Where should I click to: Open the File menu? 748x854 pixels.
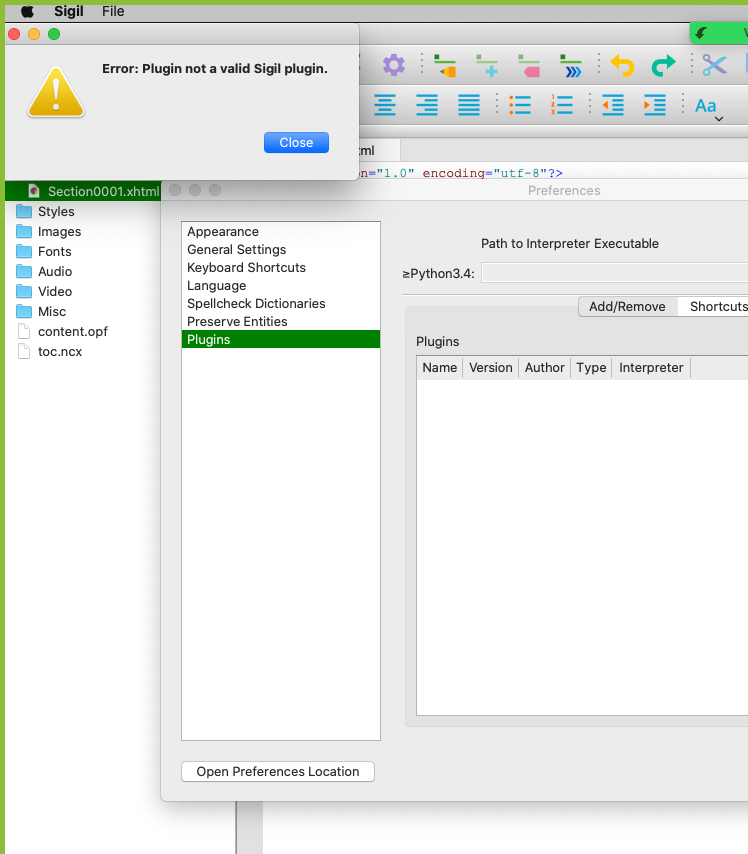pos(113,11)
